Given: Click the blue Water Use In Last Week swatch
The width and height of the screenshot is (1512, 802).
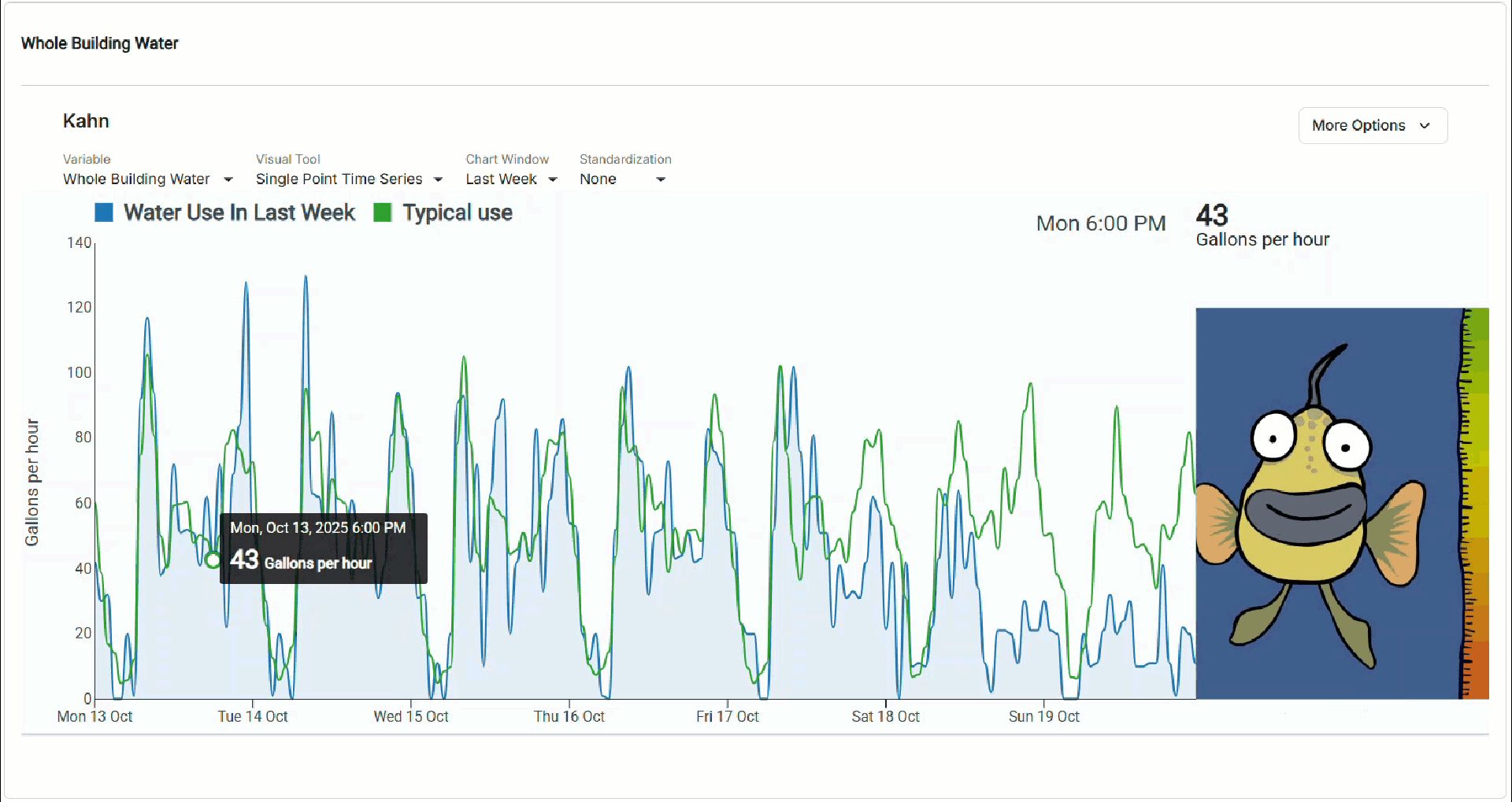Looking at the screenshot, I should tap(104, 213).
